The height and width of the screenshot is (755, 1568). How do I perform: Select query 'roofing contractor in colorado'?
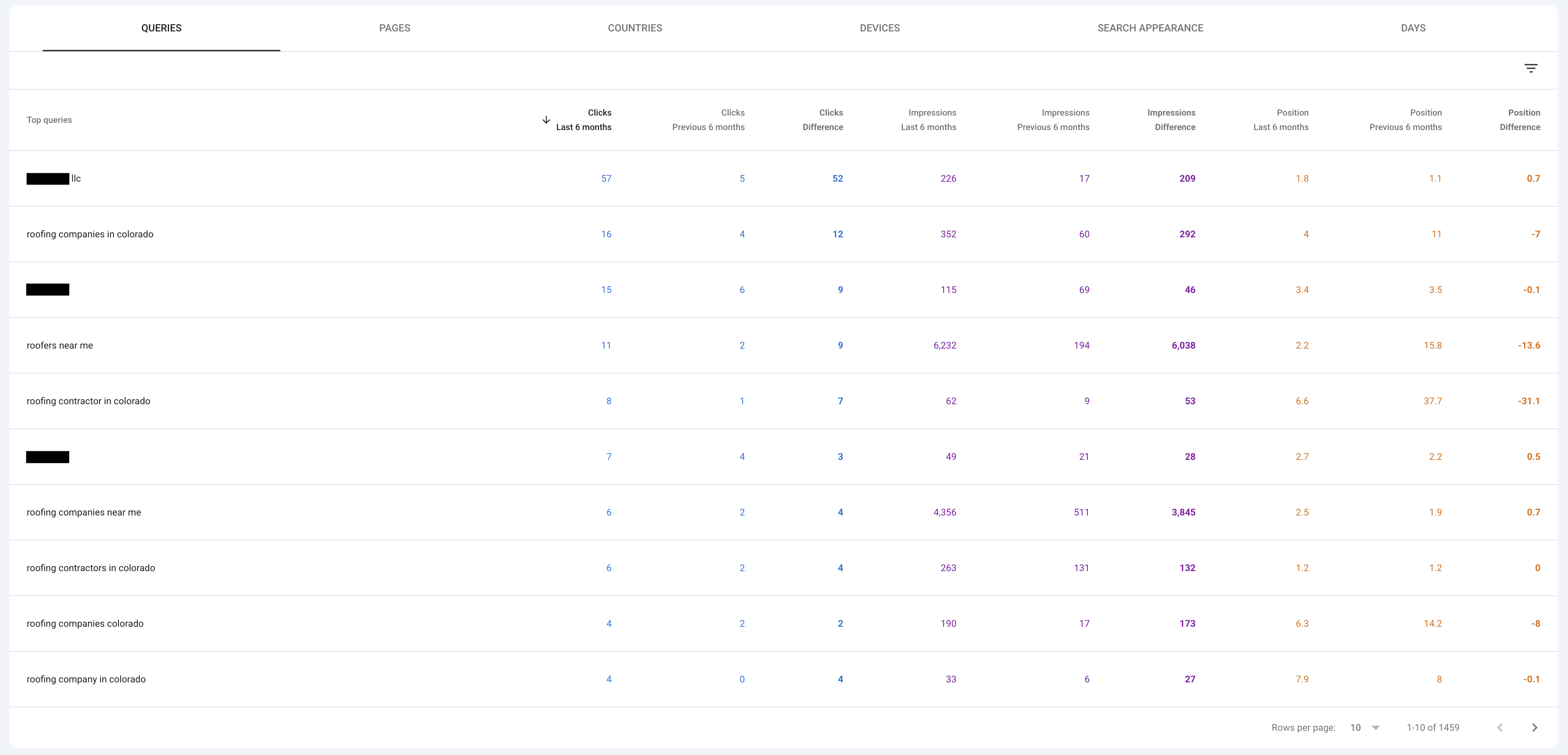tap(88, 401)
